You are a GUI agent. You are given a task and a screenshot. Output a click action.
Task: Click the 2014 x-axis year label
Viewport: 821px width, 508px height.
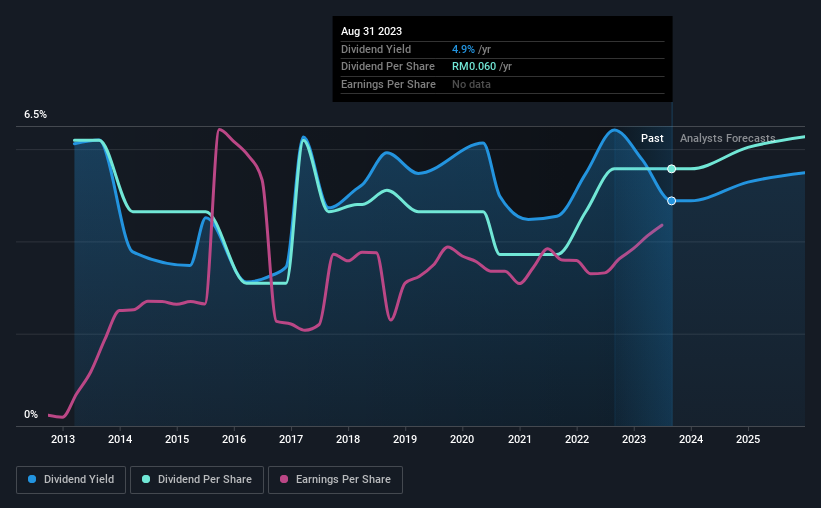click(120, 439)
